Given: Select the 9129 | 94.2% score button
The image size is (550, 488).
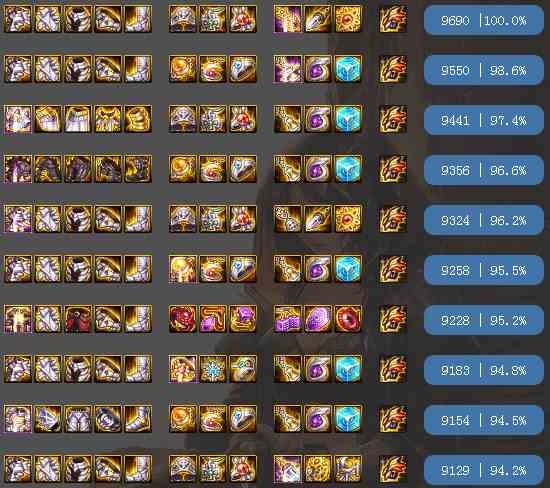Looking at the screenshot, I should click(484, 470).
